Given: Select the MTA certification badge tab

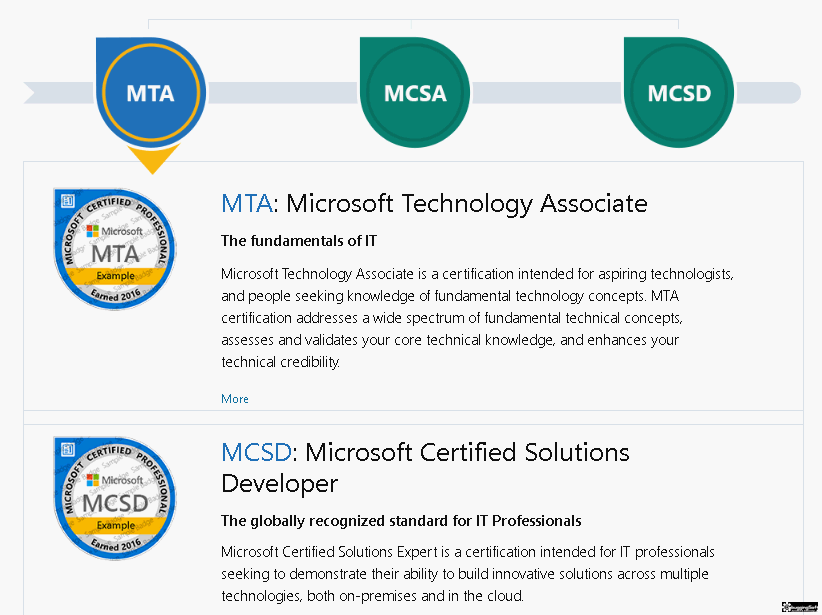Looking at the screenshot, I should (151, 92).
